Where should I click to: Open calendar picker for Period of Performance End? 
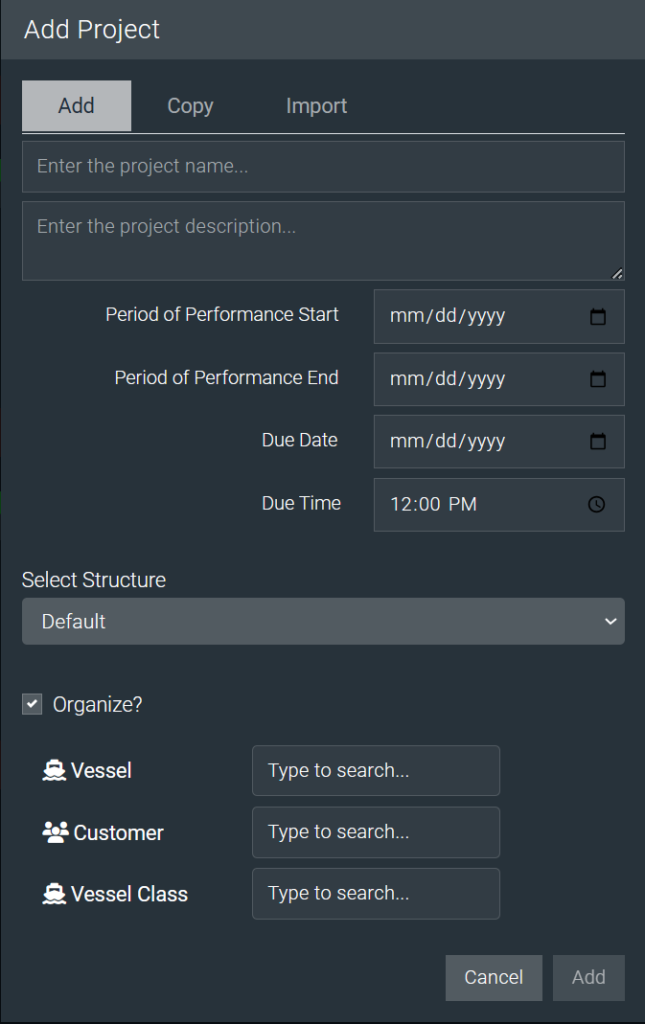tap(597, 379)
